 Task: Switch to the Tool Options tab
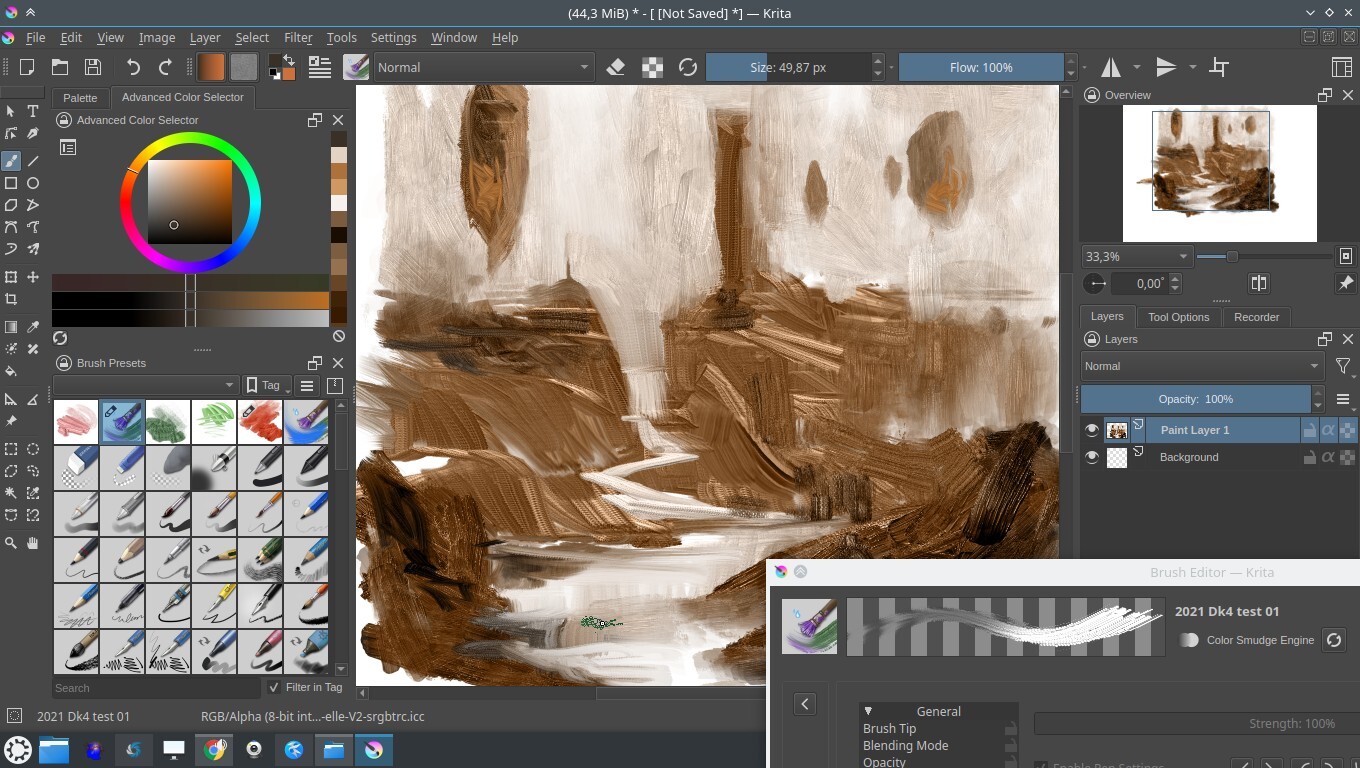point(1178,317)
